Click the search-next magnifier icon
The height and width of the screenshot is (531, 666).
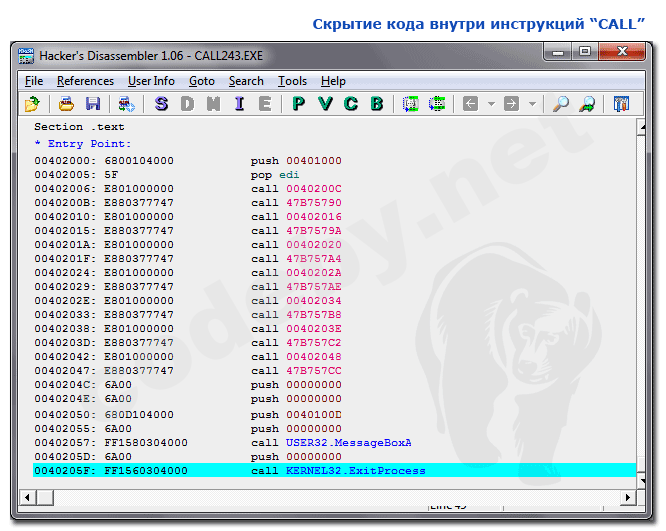pos(587,104)
